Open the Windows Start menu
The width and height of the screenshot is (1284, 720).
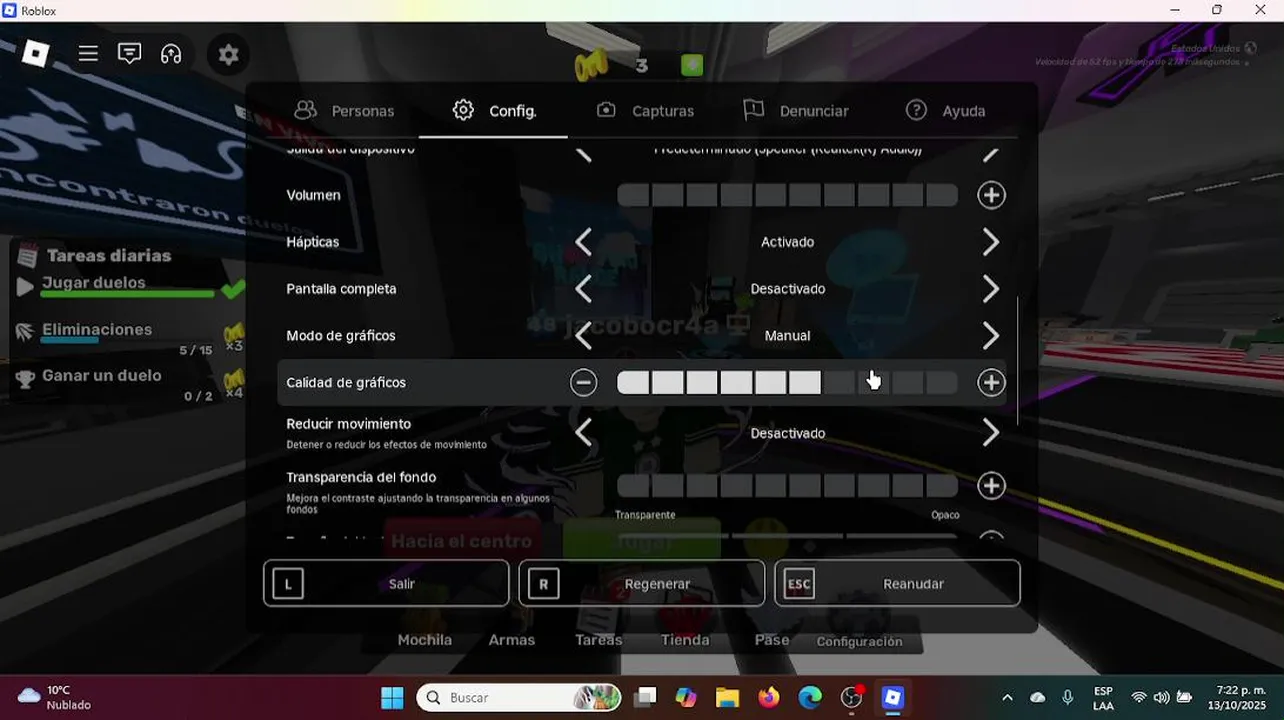[392, 697]
